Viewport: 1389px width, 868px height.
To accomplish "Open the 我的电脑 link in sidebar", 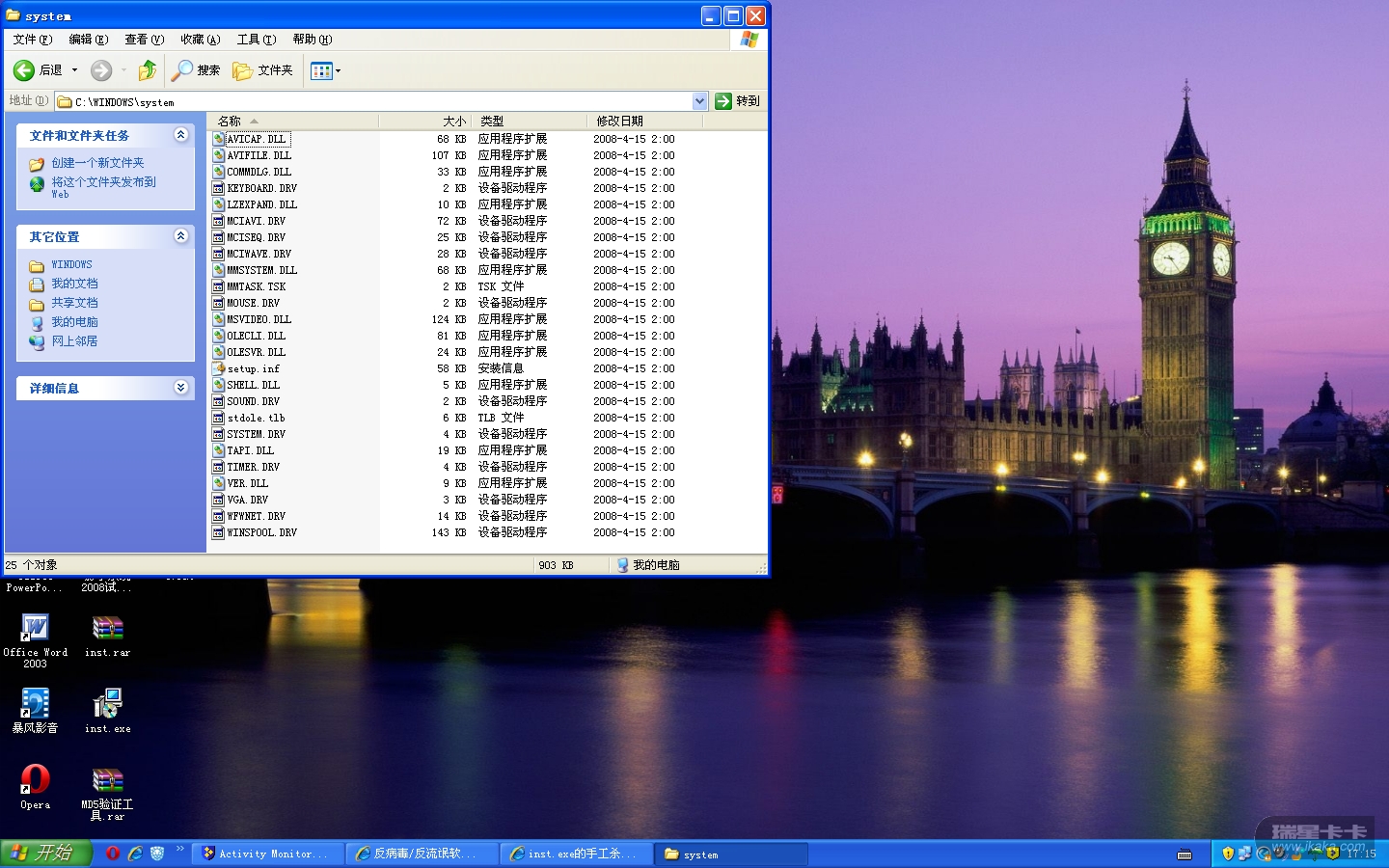I will (x=74, y=322).
